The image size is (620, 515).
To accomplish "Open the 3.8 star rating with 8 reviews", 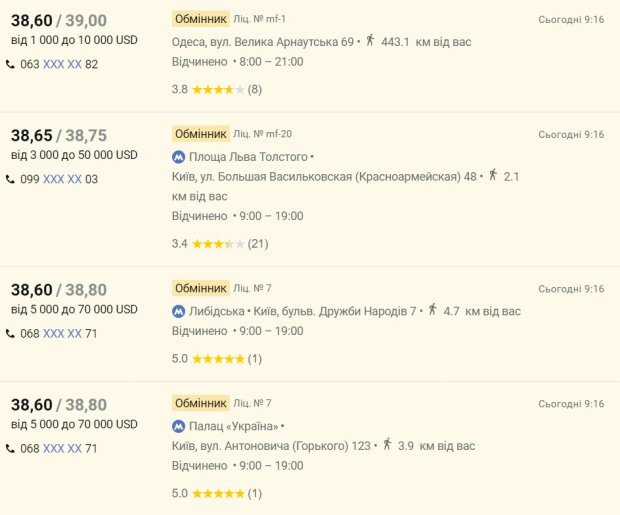I will tap(217, 89).
